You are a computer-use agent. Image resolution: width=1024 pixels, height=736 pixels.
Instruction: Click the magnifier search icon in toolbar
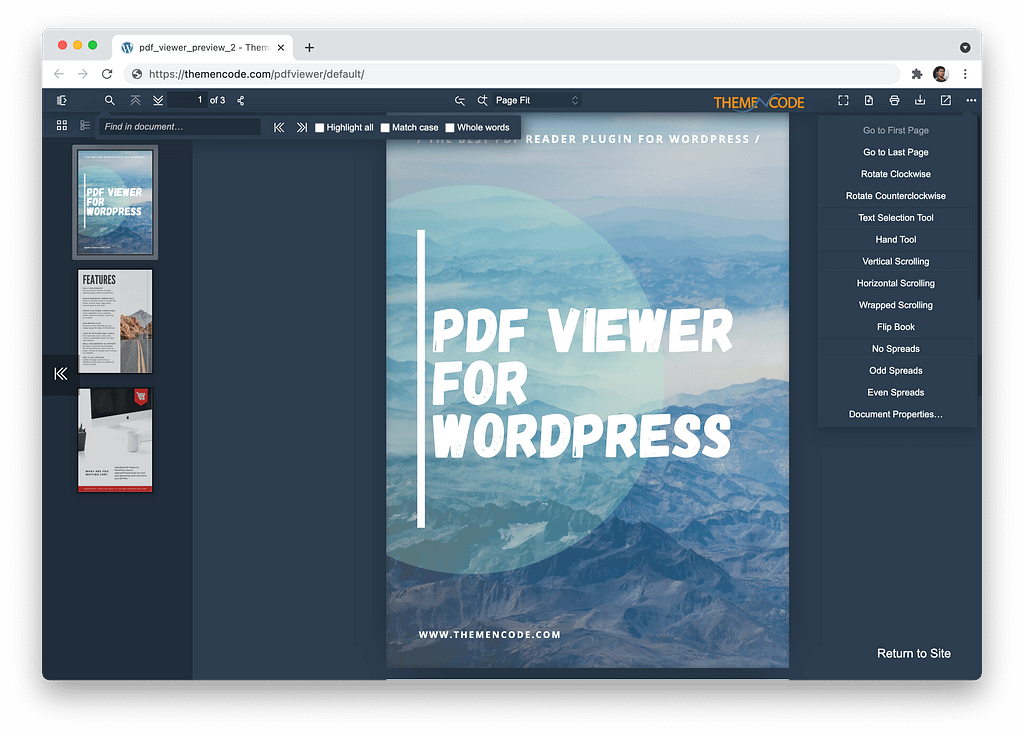pyautogui.click(x=110, y=100)
